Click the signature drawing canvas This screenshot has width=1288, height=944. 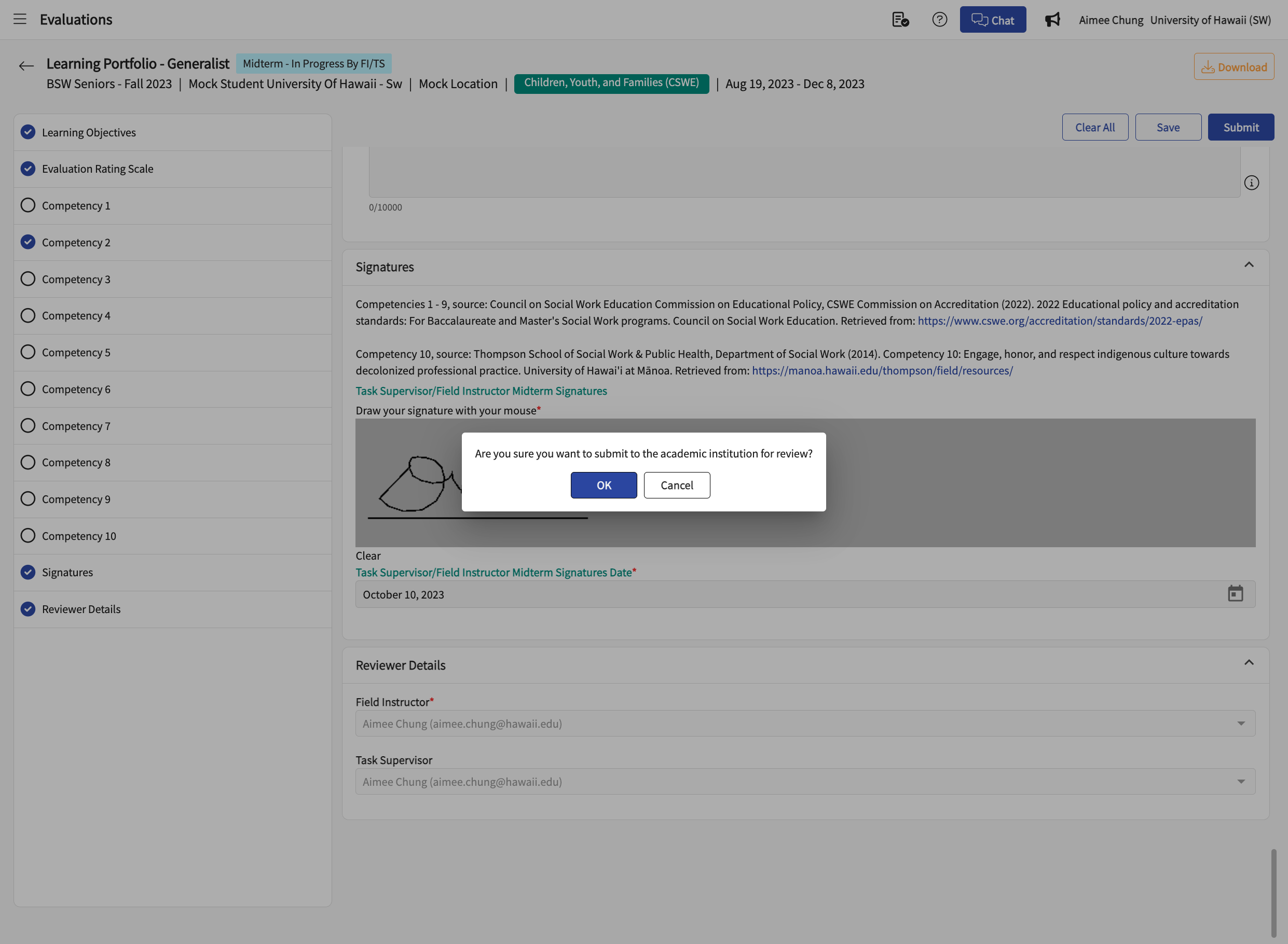click(x=805, y=483)
